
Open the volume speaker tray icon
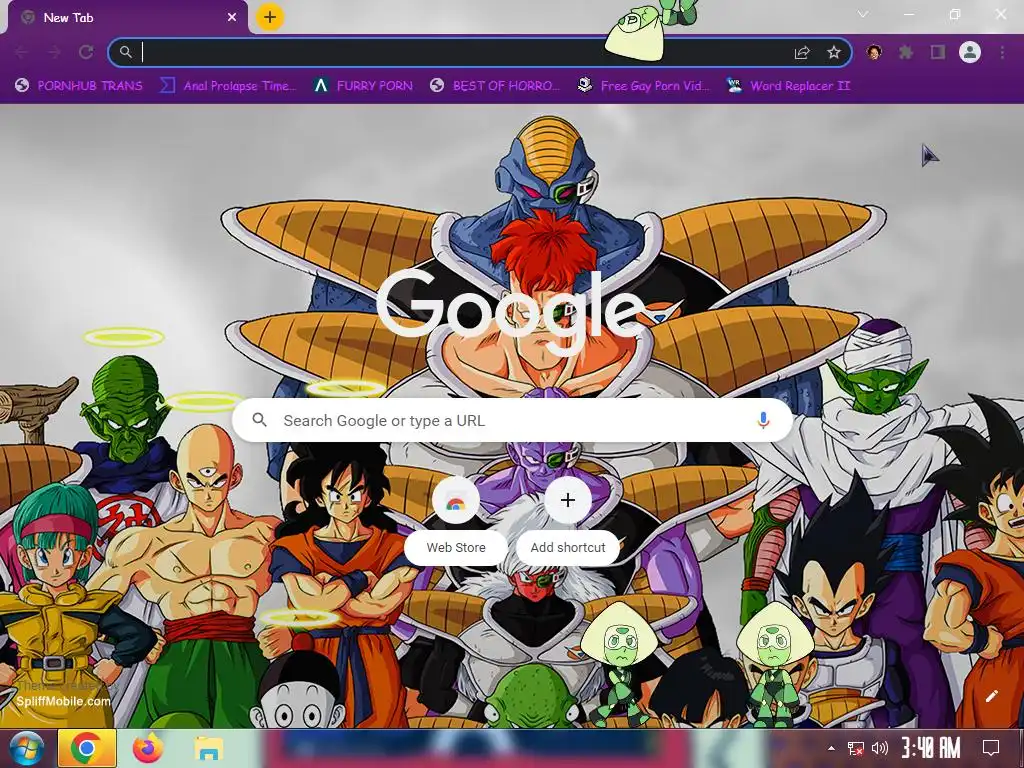pyautogui.click(x=880, y=748)
